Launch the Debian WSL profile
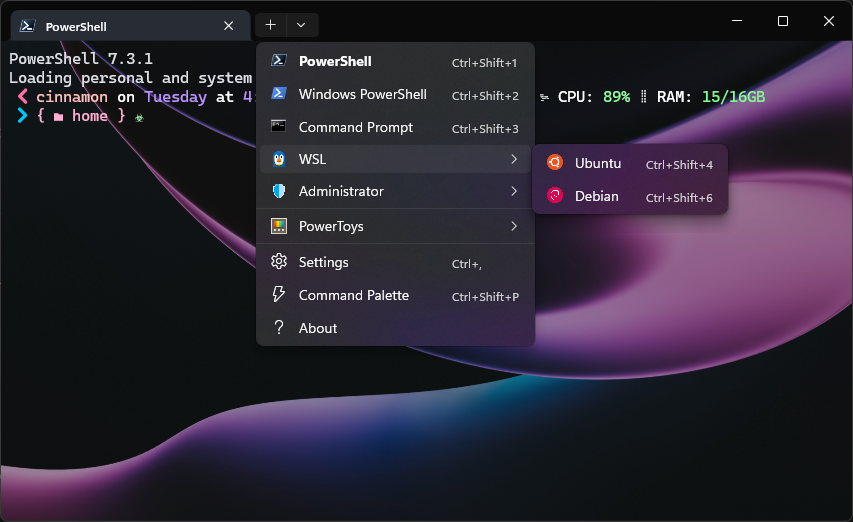The image size is (853, 522). (630, 196)
